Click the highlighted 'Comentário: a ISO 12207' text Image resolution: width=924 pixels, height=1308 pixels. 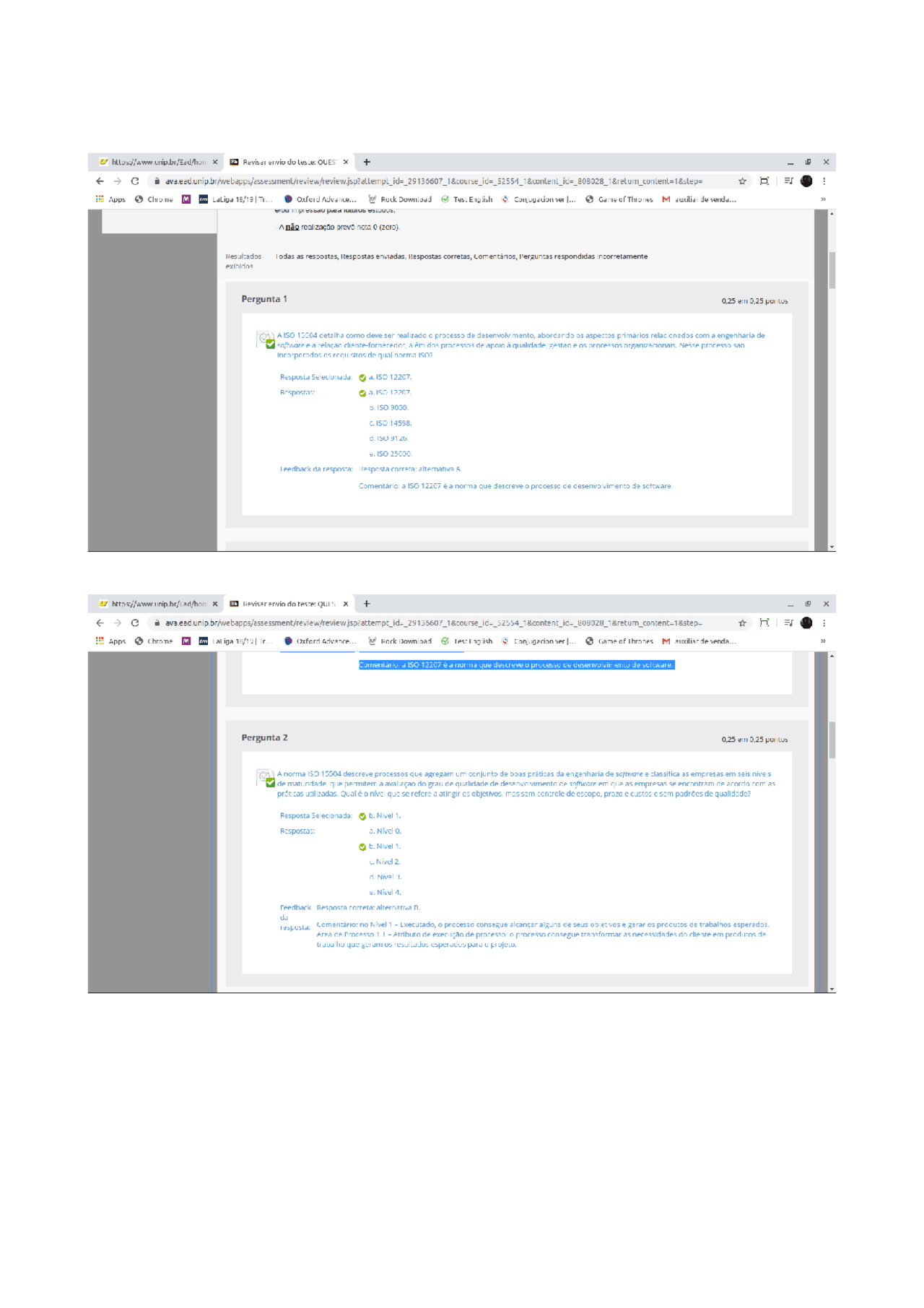click(x=516, y=664)
